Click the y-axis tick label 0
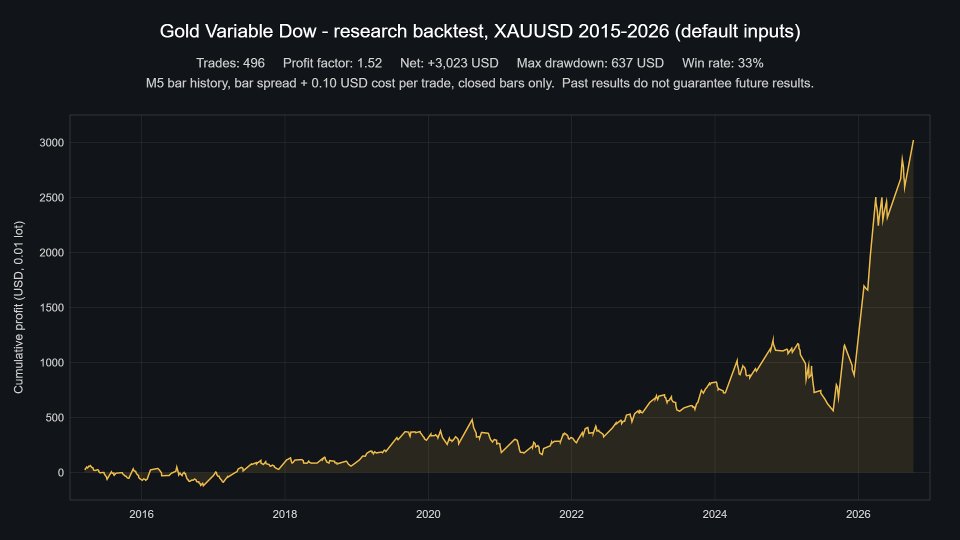The width and height of the screenshot is (960, 540). pos(61,473)
